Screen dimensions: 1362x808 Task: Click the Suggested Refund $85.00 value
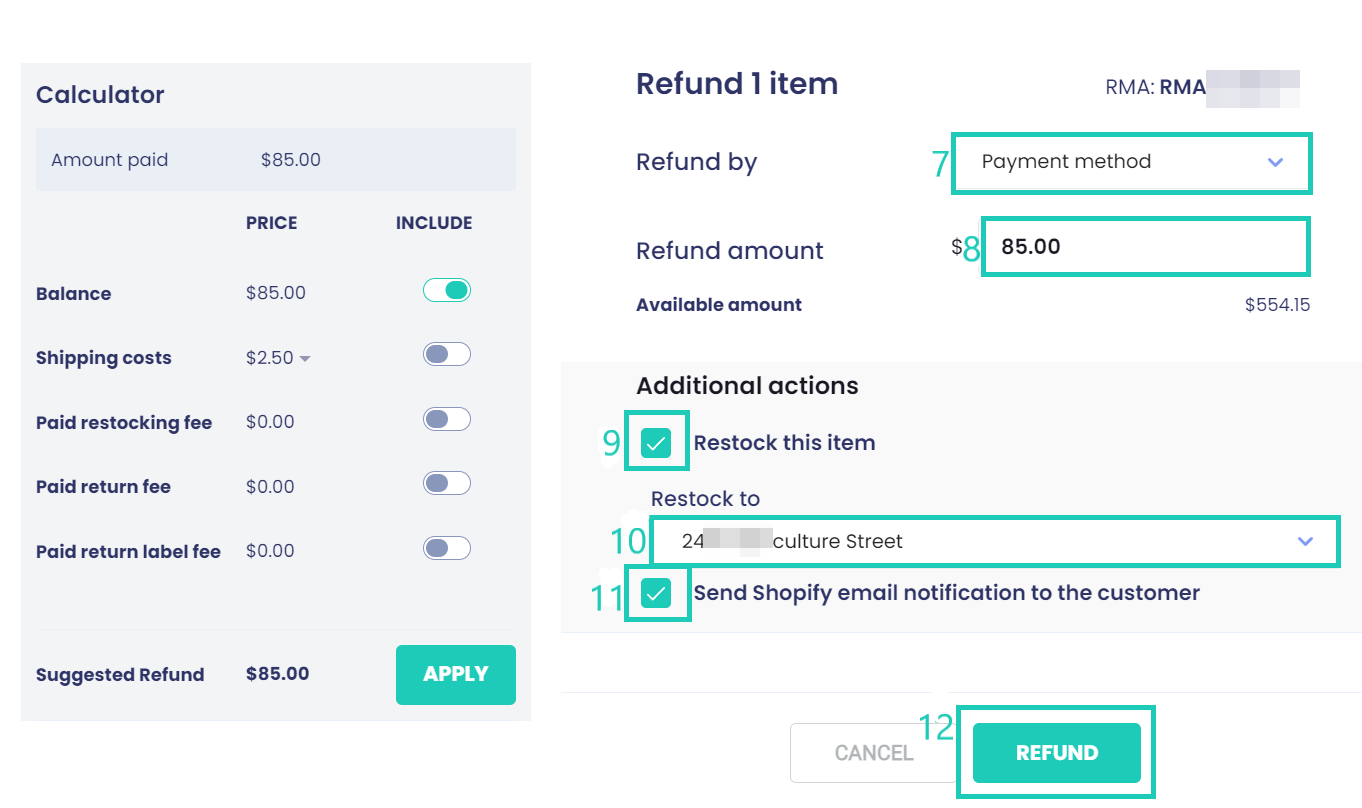(x=277, y=674)
